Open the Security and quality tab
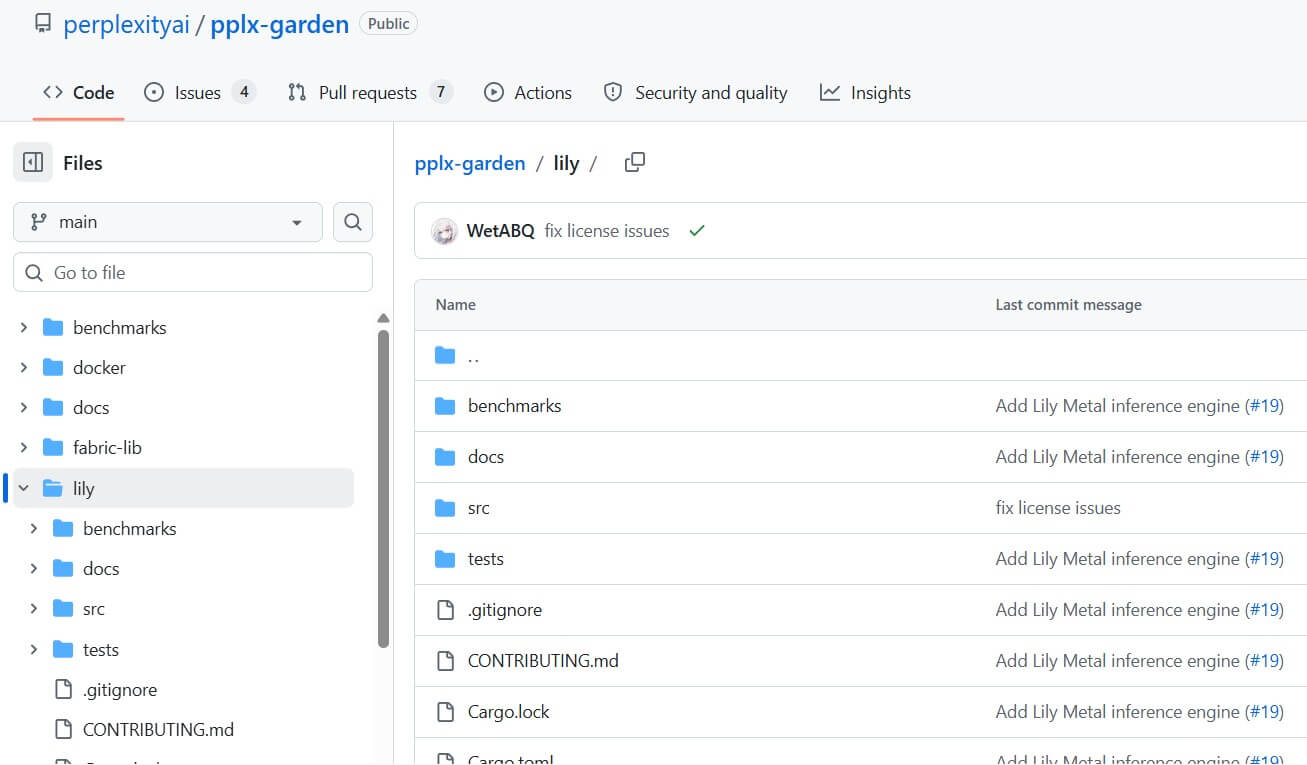 [x=696, y=93]
